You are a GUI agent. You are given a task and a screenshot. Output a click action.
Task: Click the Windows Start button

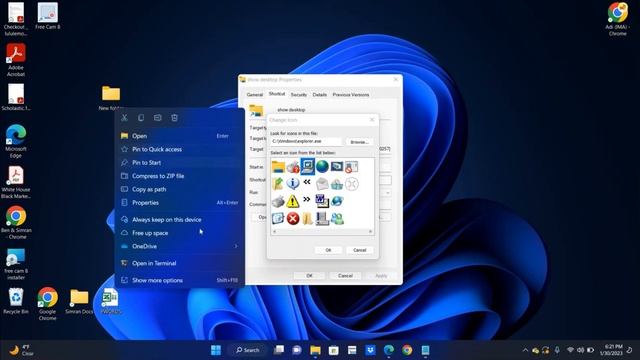point(216,350)
